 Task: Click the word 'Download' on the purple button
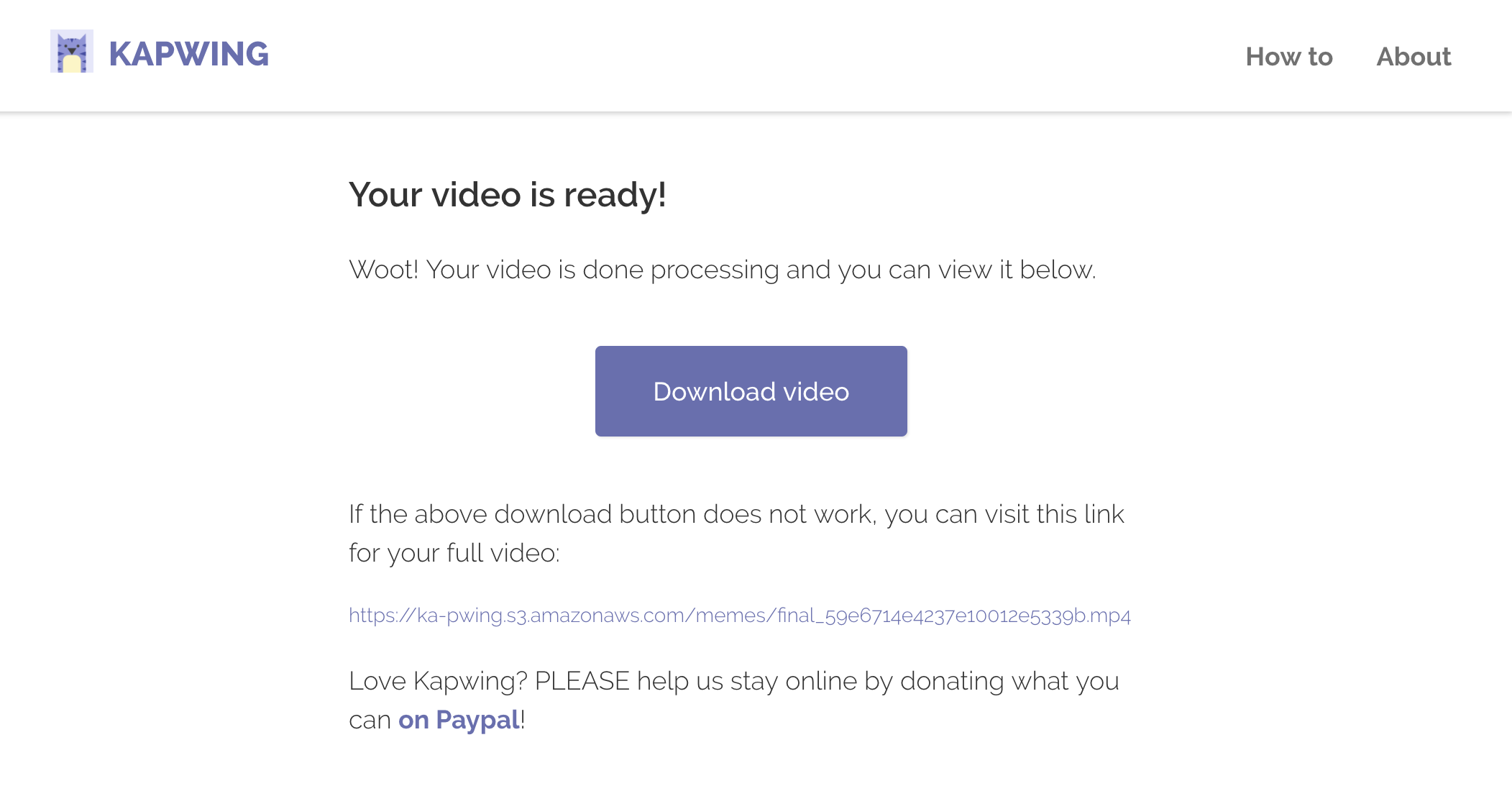click(x=714, y=392)
